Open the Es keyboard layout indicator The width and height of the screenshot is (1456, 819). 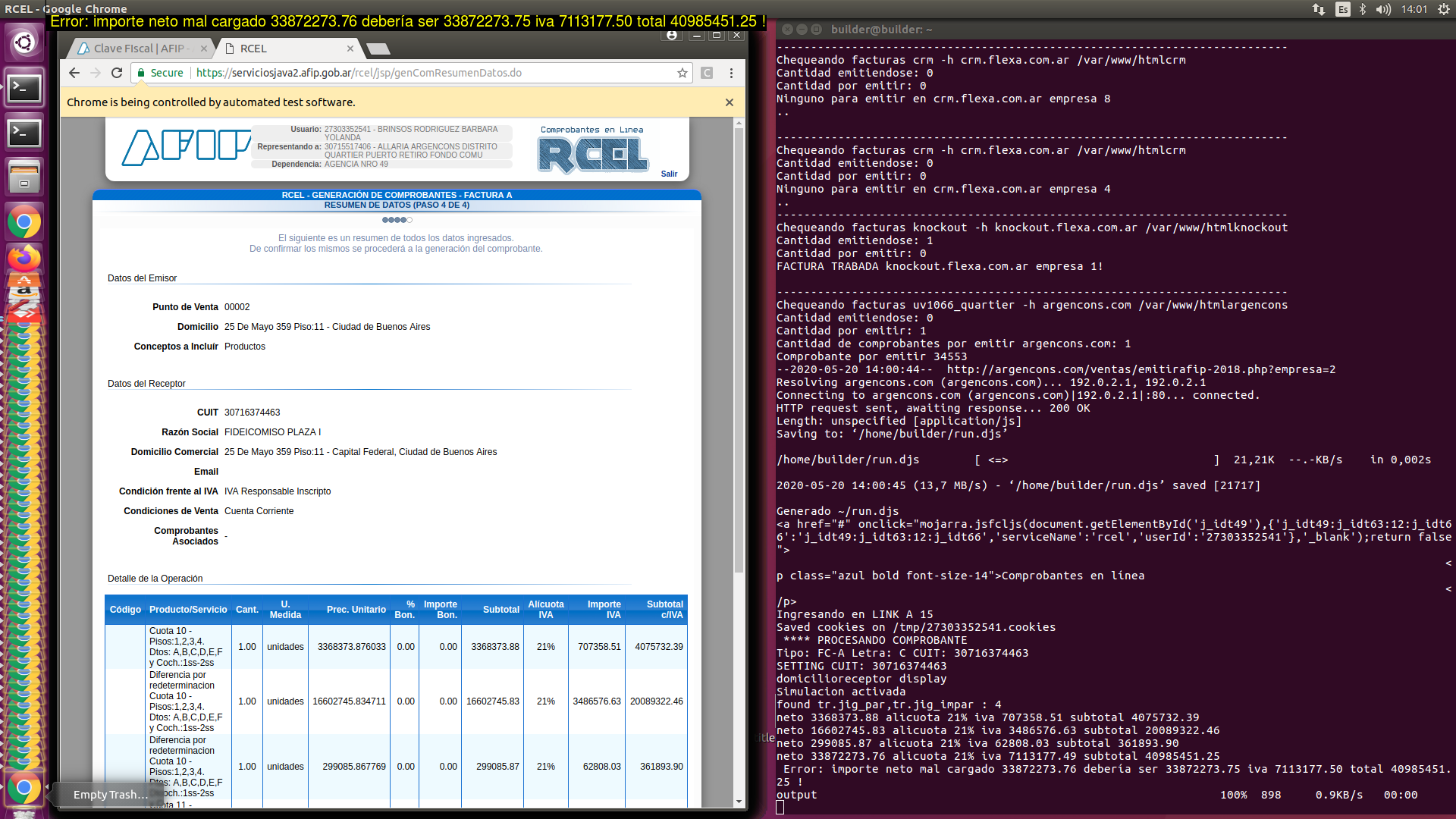pyautogui.click(x=1343, y=9)
